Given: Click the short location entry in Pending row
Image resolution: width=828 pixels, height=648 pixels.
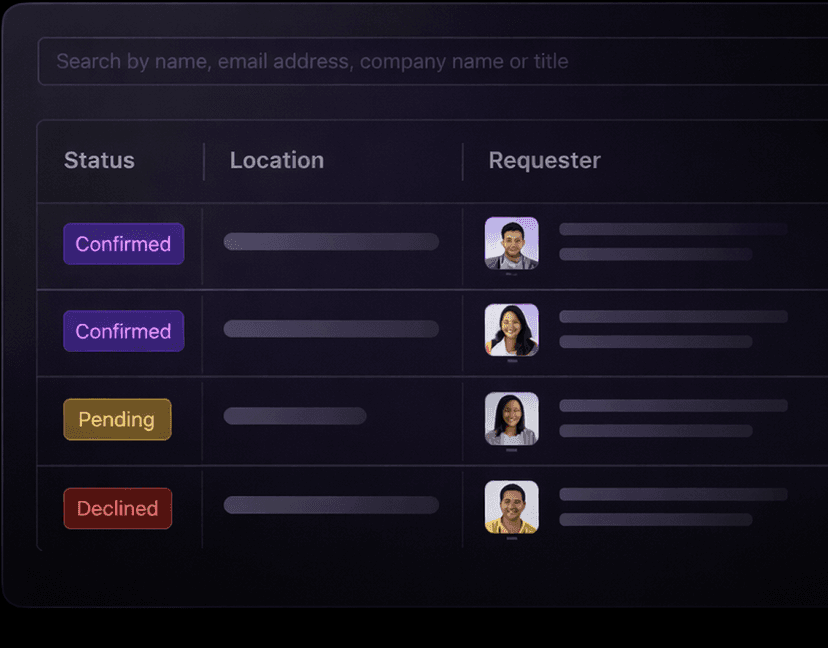Looking at the screenshot, I should [x=295, y=416].
